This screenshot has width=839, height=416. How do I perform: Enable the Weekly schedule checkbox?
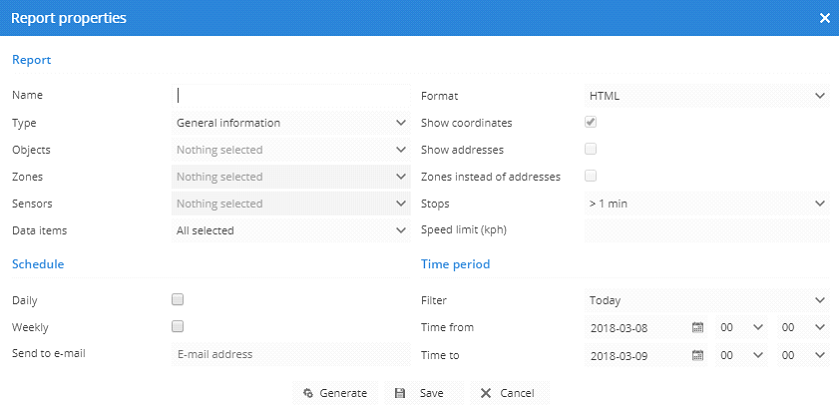point(178,326)
